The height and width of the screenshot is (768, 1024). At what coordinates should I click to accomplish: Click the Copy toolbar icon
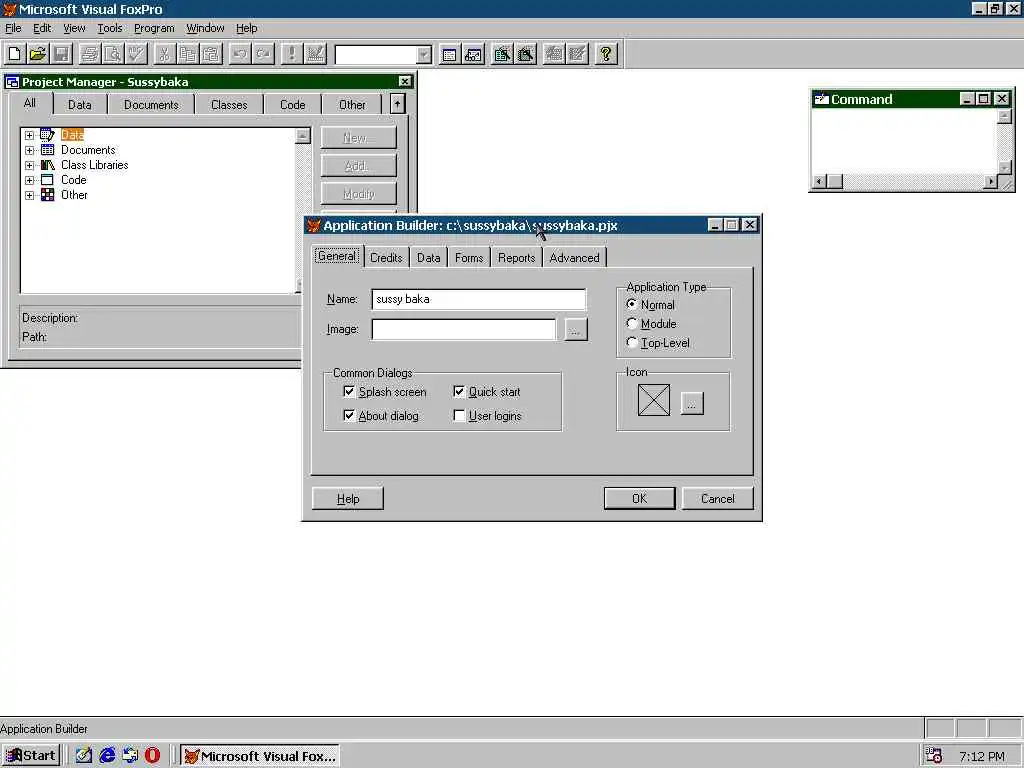coord(187,54)
